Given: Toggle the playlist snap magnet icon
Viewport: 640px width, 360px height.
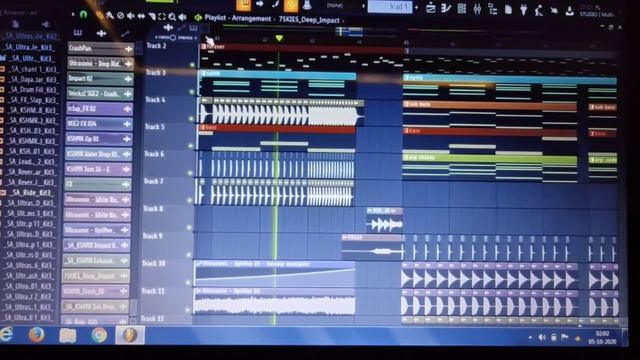Looking at the screenshot, I should (x=84, y=15).
